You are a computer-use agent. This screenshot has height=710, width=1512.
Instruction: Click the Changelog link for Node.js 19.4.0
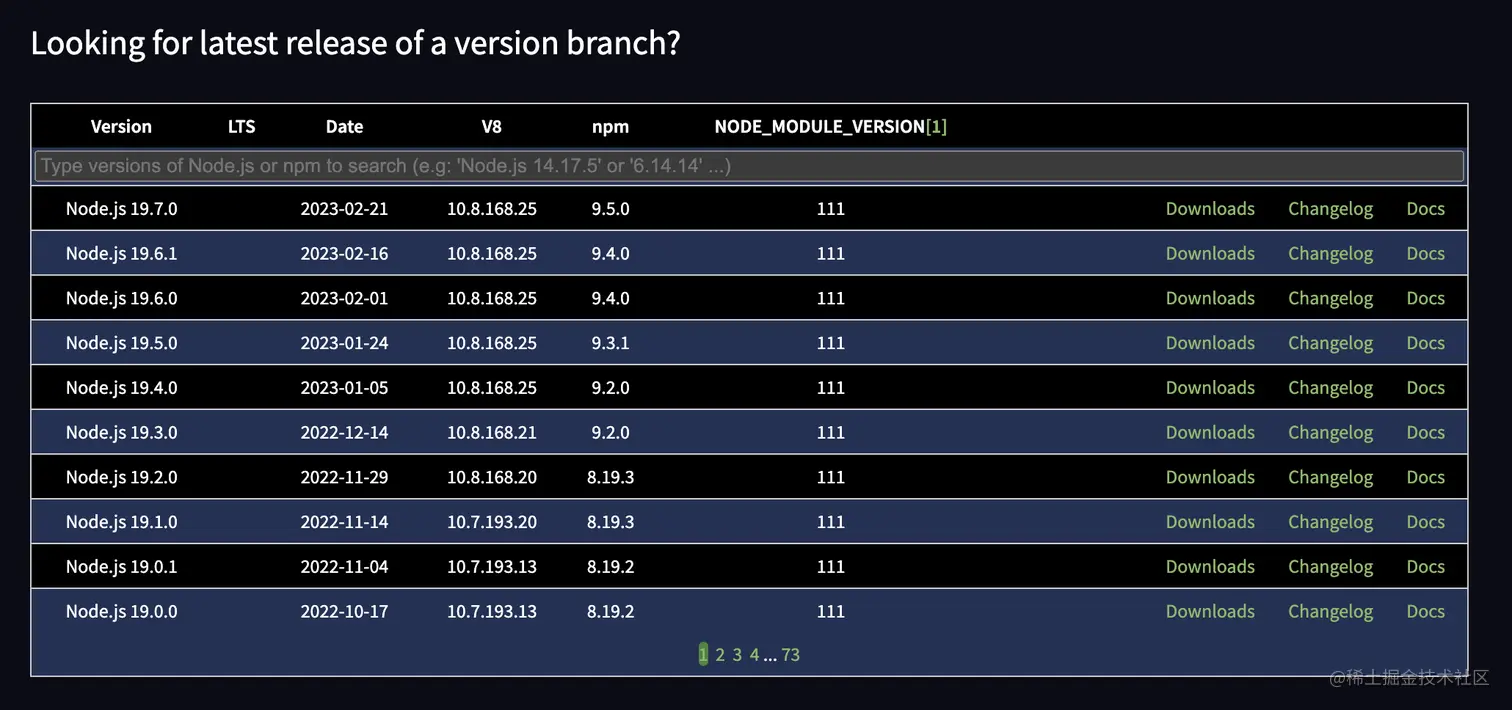(x=1330, y=387)
